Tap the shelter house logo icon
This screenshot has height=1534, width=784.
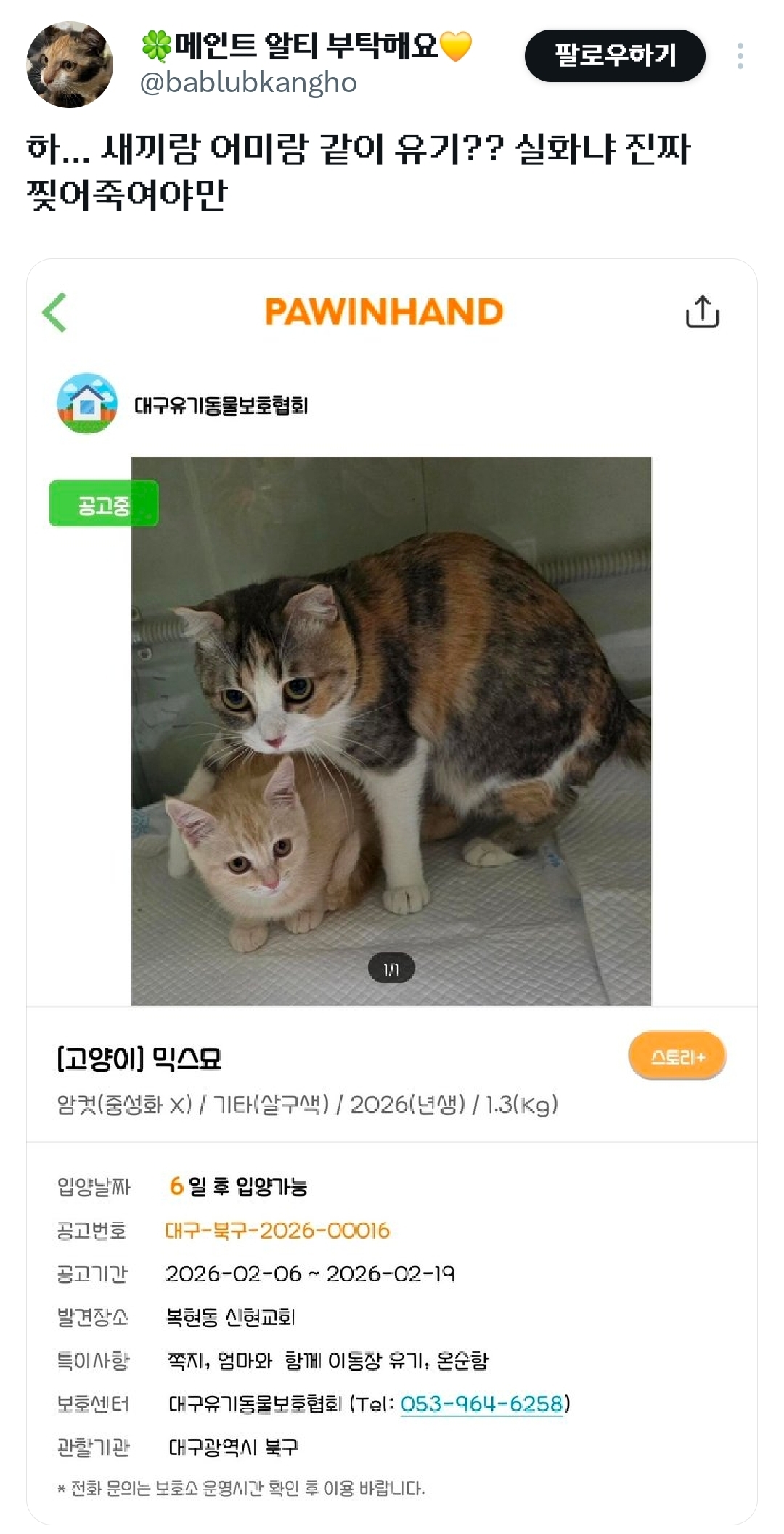(87, 404)
